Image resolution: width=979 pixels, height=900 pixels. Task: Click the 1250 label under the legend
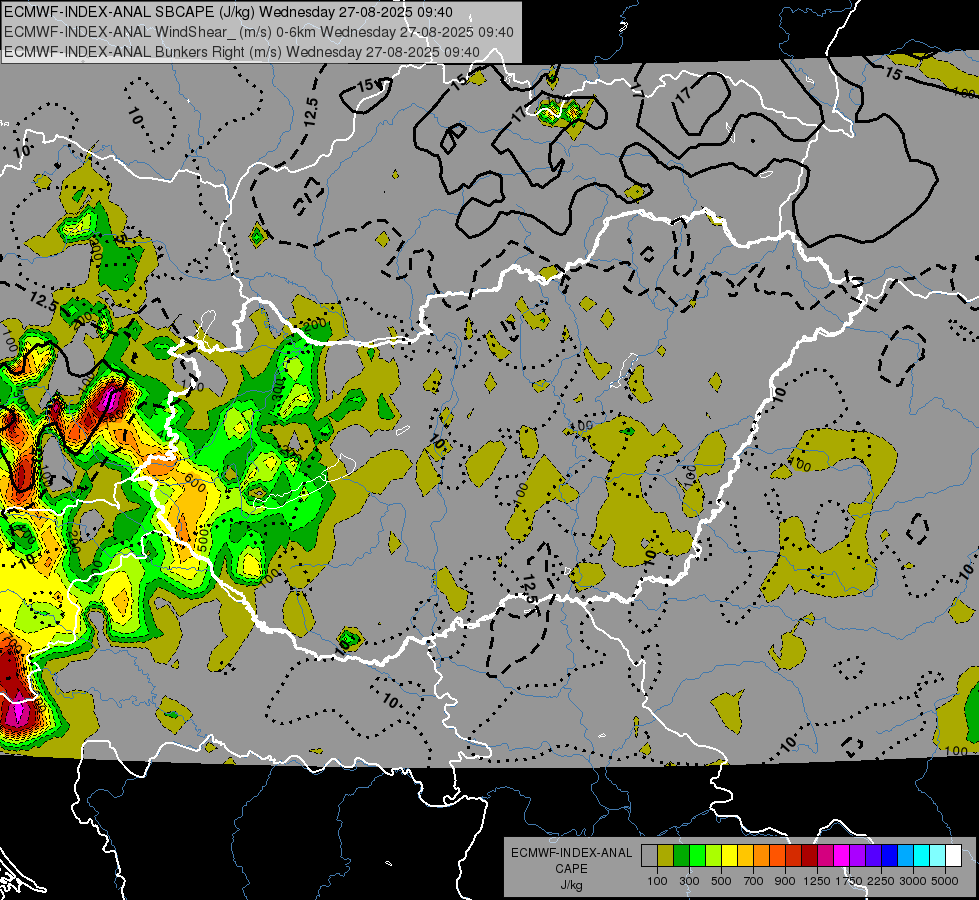(817, 881)
